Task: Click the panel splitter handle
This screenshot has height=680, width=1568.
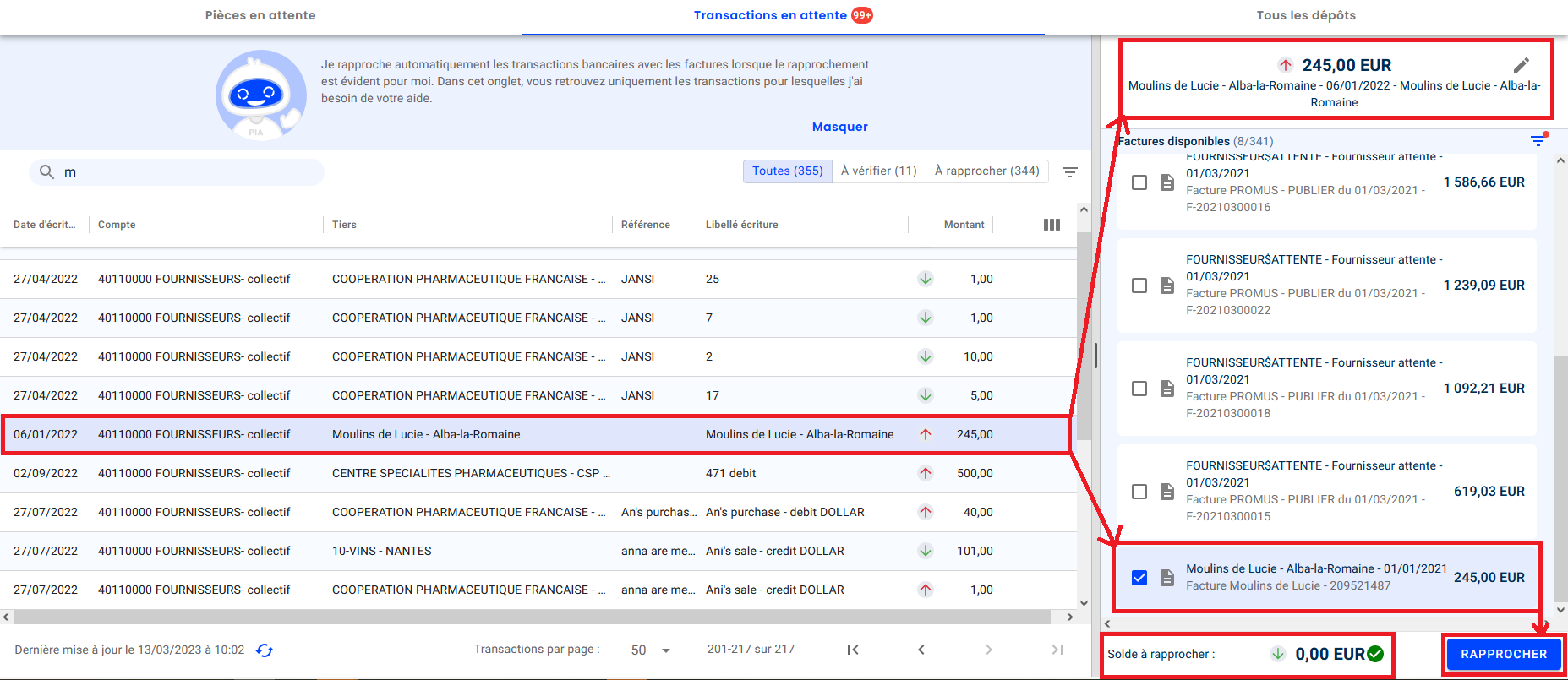Action: coord(1095,356)
